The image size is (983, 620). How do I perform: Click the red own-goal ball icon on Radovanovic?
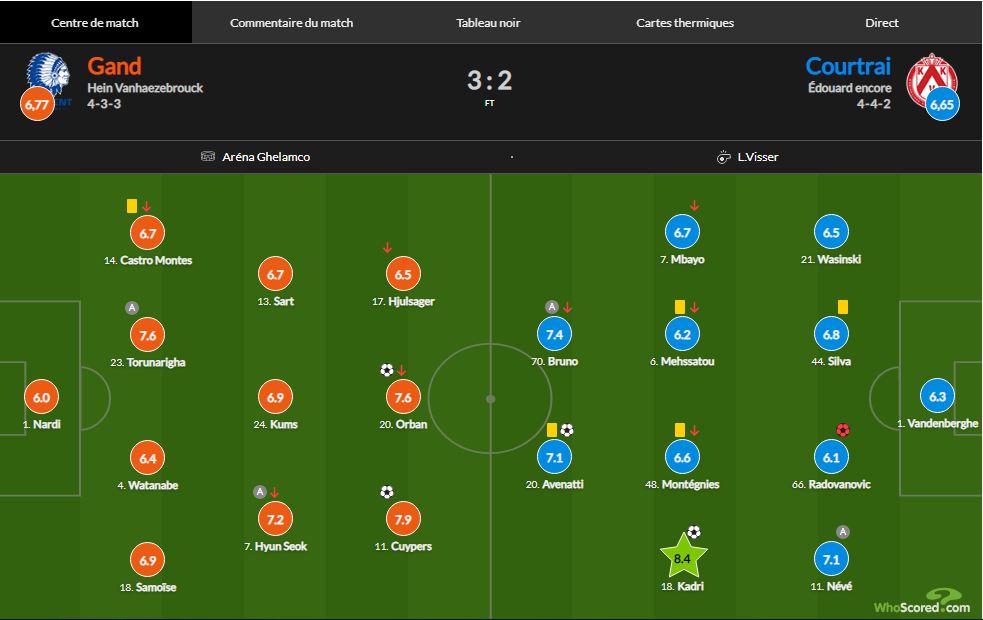842,430
